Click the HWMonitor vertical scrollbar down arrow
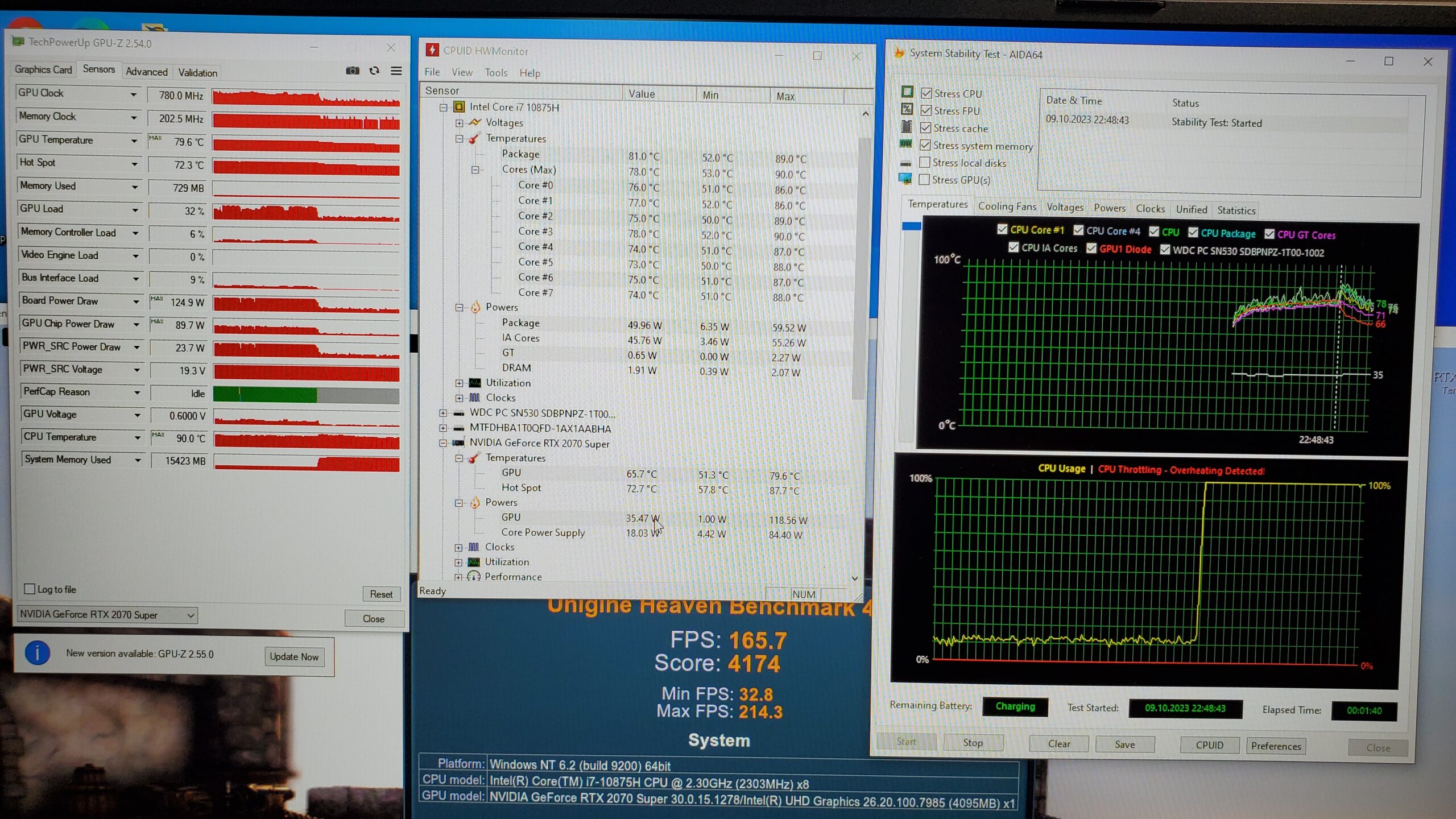This screenshot has height=819, width=1456. coord(854,578)
